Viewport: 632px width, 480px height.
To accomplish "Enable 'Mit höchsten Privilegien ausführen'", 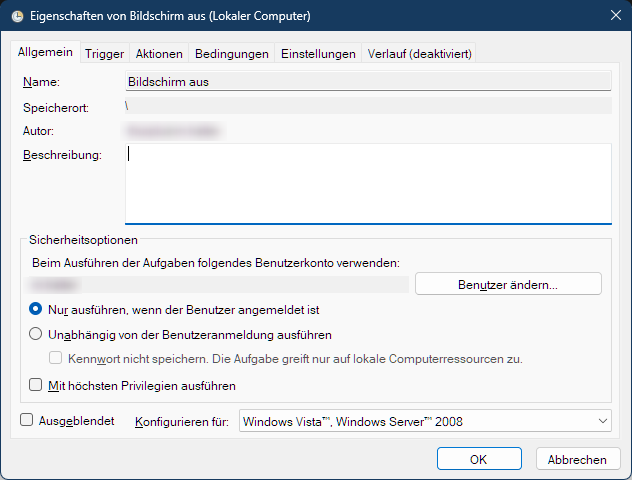I will point(36,384).
